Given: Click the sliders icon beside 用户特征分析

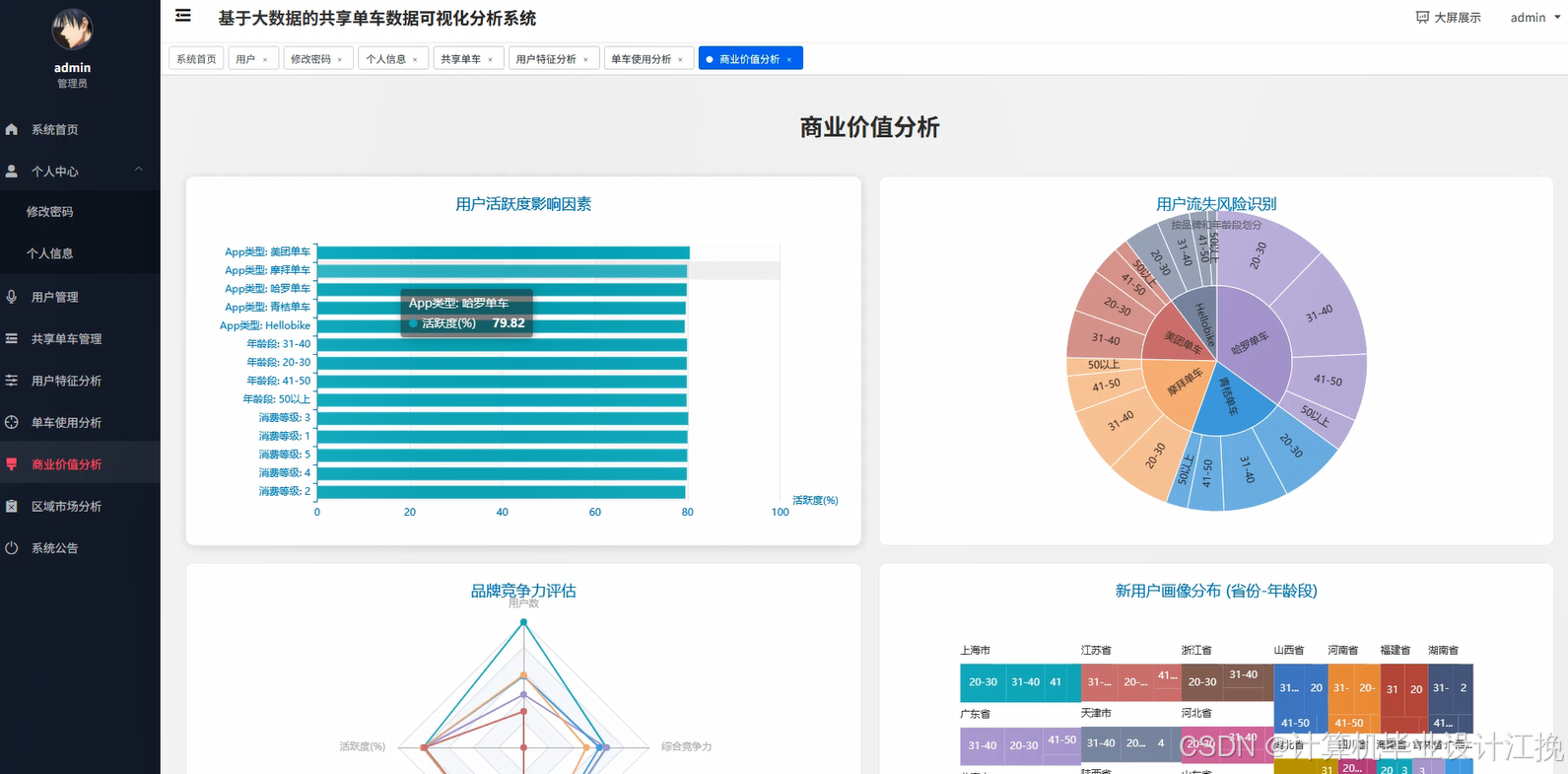Looking at the screenshot, I should coord(12,381).
